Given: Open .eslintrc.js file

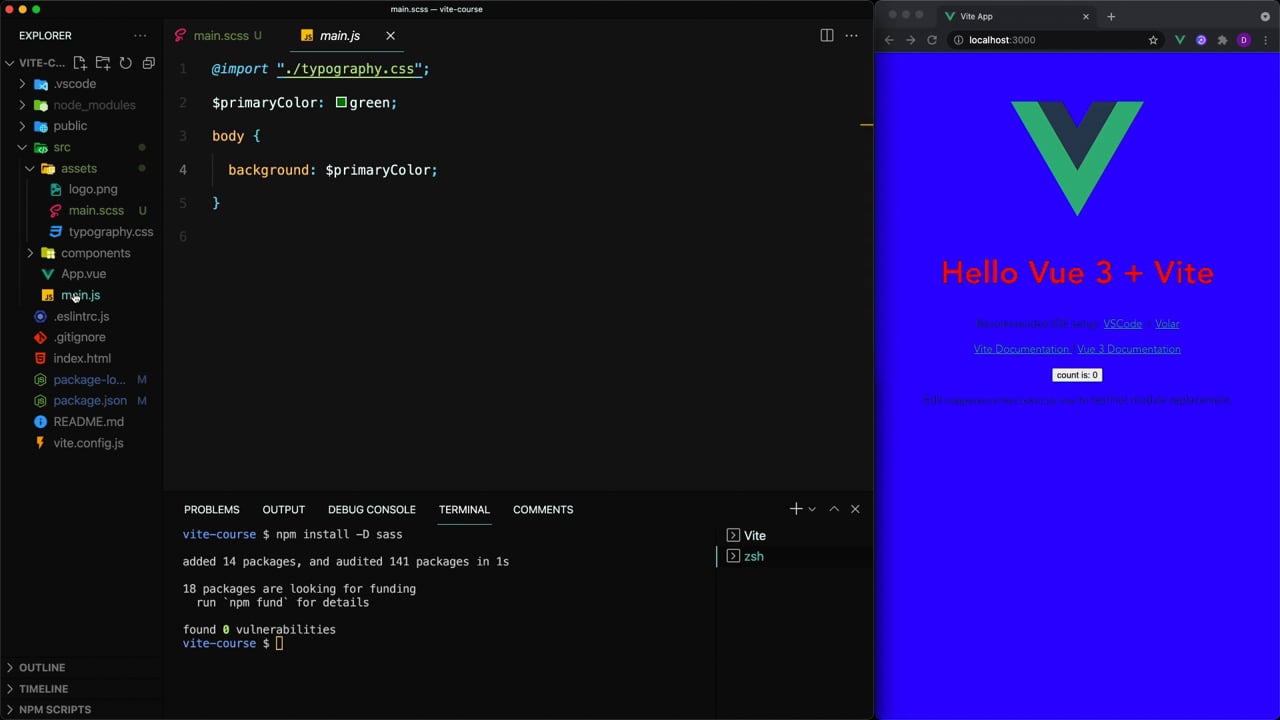Looking at the screenshot, I should [x=81, y=316].
